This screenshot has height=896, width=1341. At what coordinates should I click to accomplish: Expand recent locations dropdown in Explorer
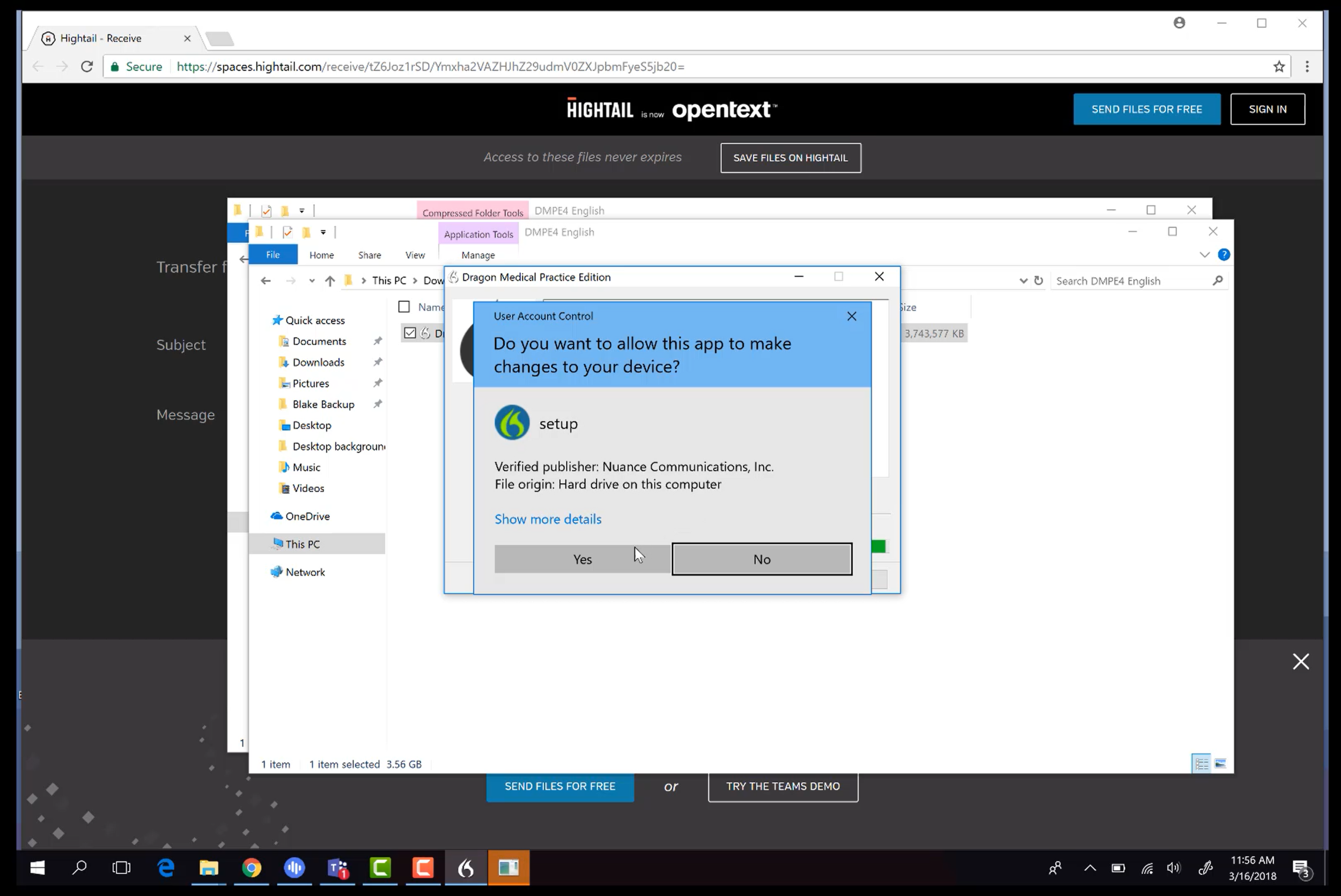[x=311, y=280]
